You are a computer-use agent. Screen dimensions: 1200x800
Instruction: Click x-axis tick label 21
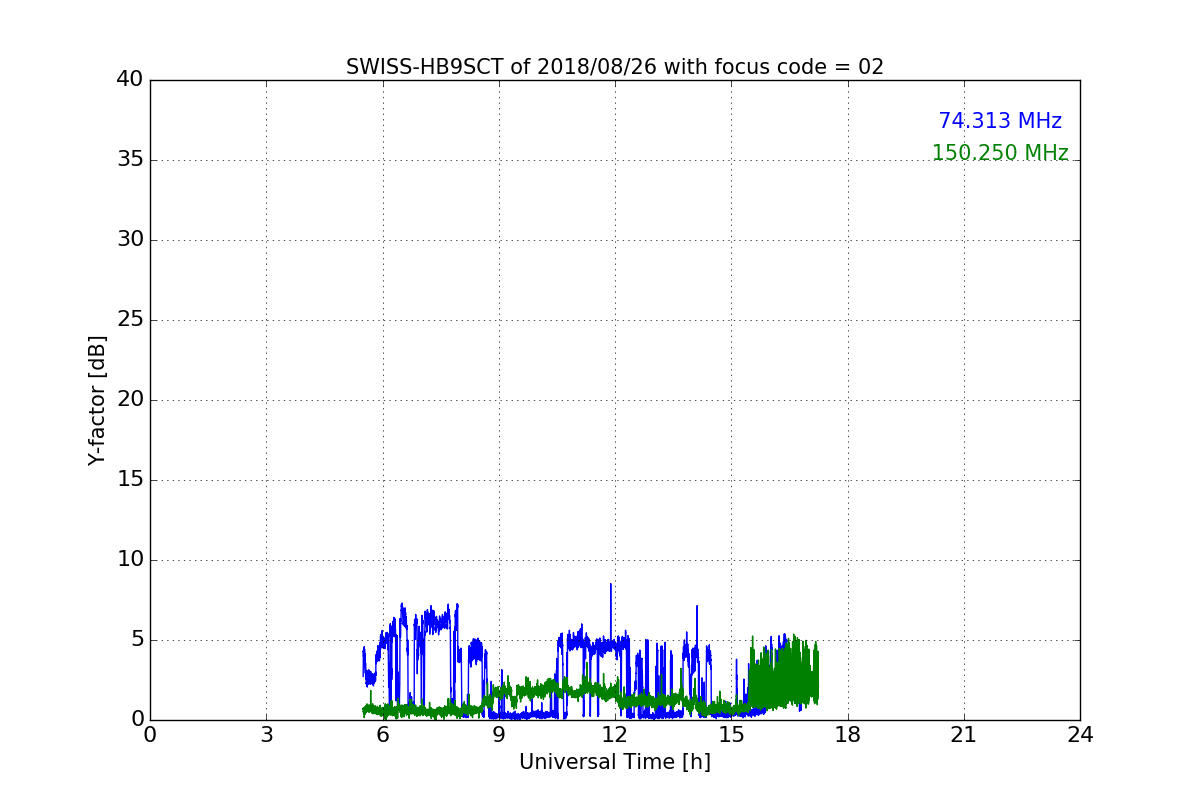coord(964,735)
